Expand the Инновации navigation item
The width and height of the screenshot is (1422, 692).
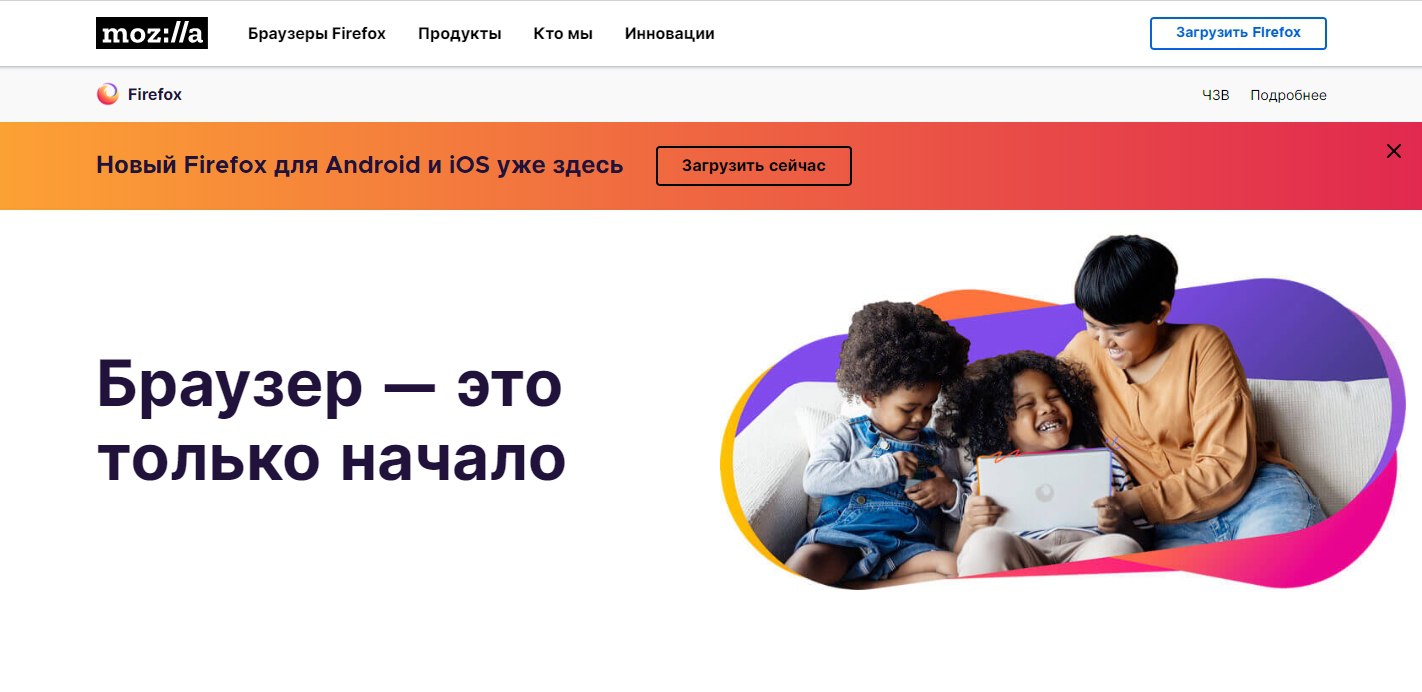point(669,33)
